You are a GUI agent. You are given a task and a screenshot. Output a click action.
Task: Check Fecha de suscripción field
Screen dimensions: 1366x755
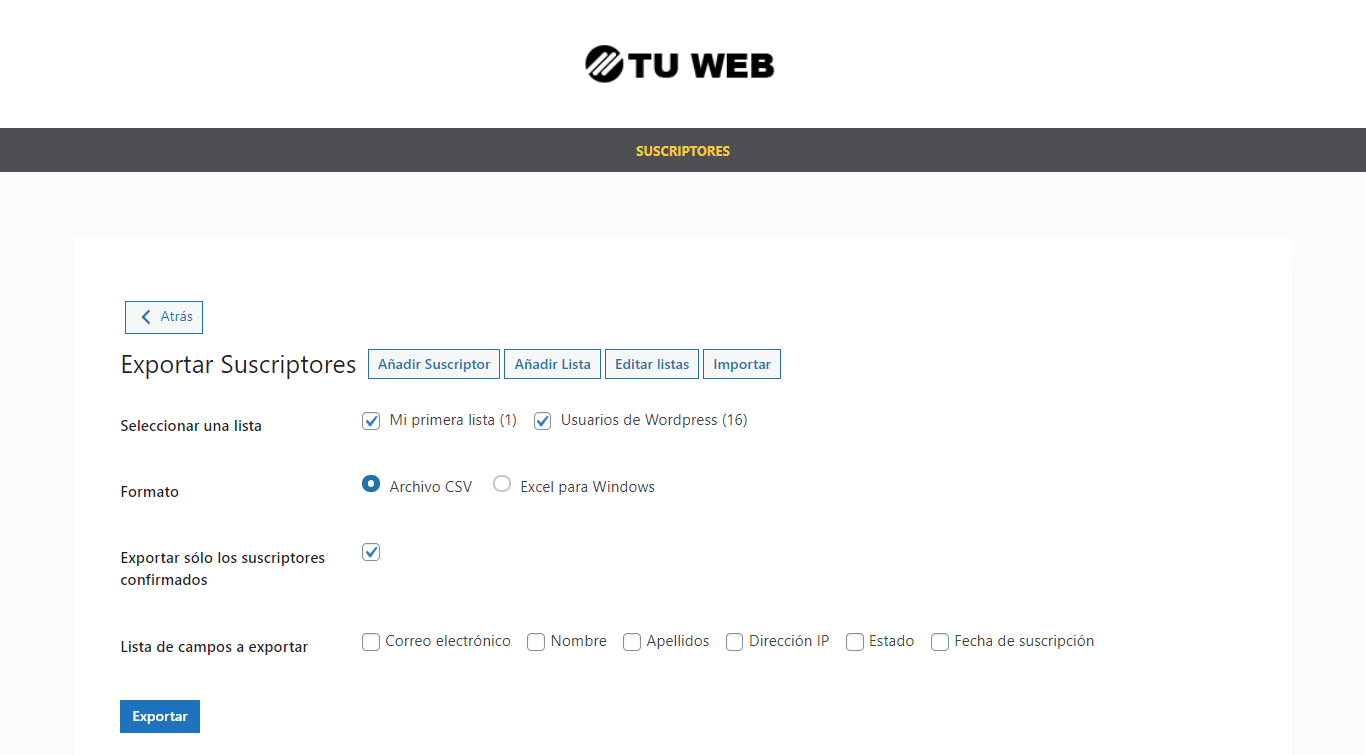click(940, 642)
